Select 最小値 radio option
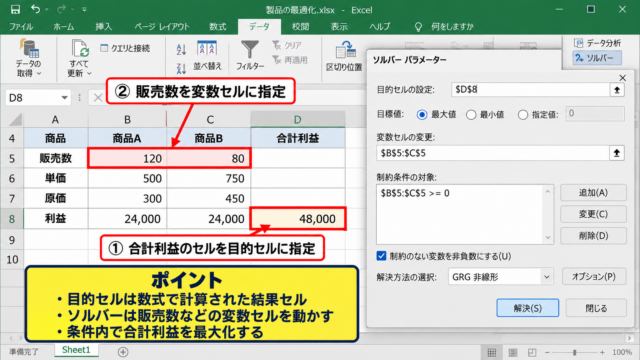Screen dimensions: 640x360 point(471,115)
